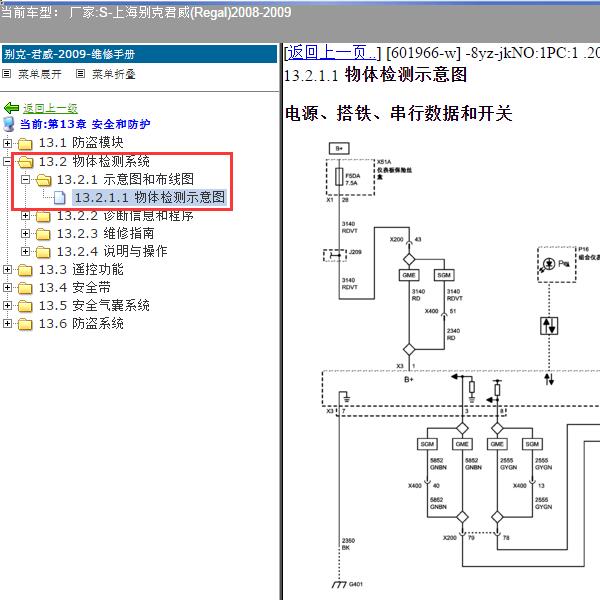The height and width of the screenshot is (600, 600).
Task: Select 13.2 物体检测系统 tree item
Action: click(94, 161)
